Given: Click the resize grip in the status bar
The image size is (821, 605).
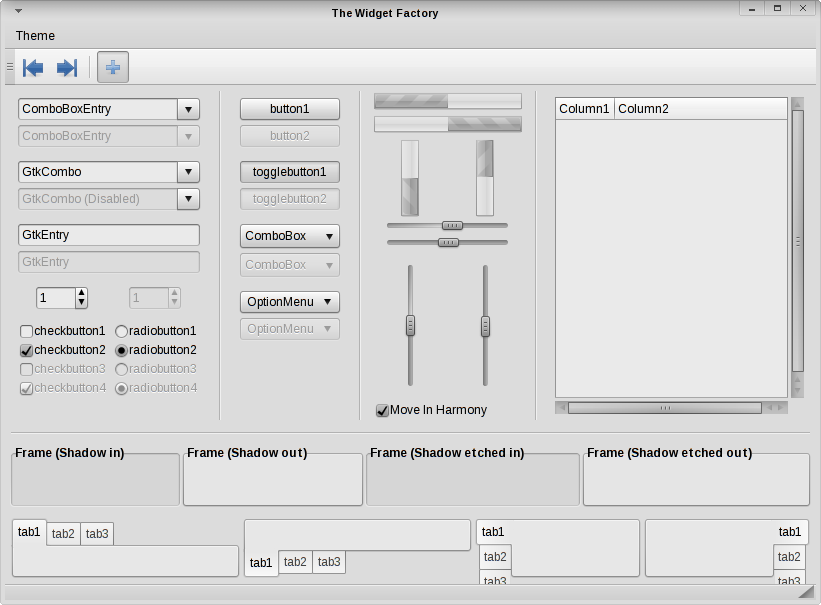Looking at the screenshot, I should pos(807,592).
